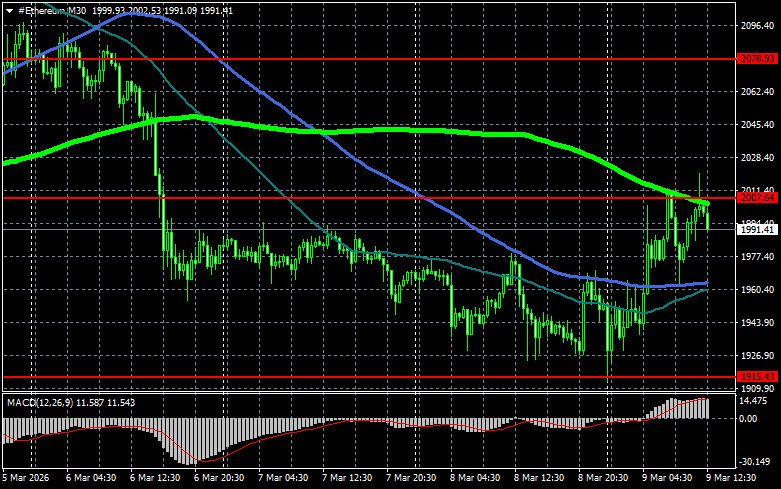Click the current price label 1991.41
The image size is (781, 489).
click(757, 230)
